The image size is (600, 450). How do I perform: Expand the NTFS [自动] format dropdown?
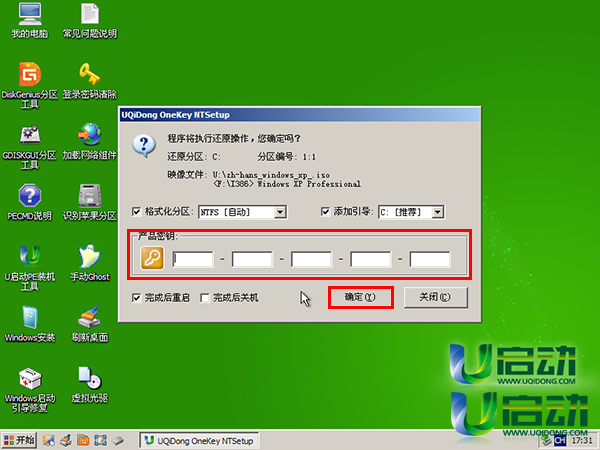point(280,212)
